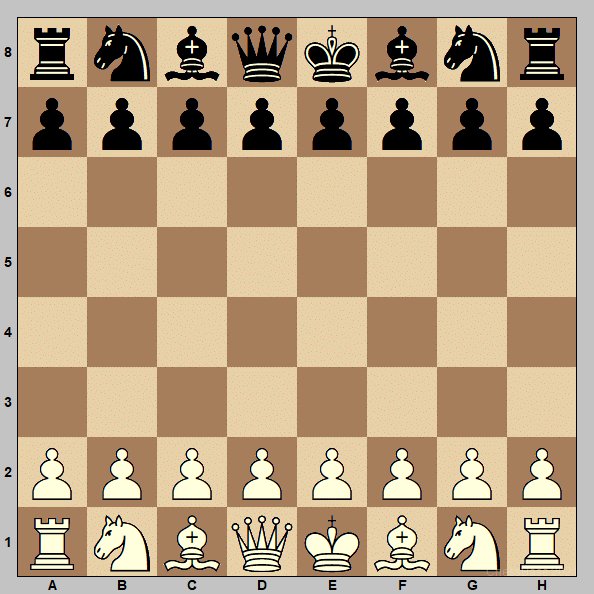Click the empty d4 square
Image resolution: width=594 pixels, height=594 pixels.
pos(262,333)
